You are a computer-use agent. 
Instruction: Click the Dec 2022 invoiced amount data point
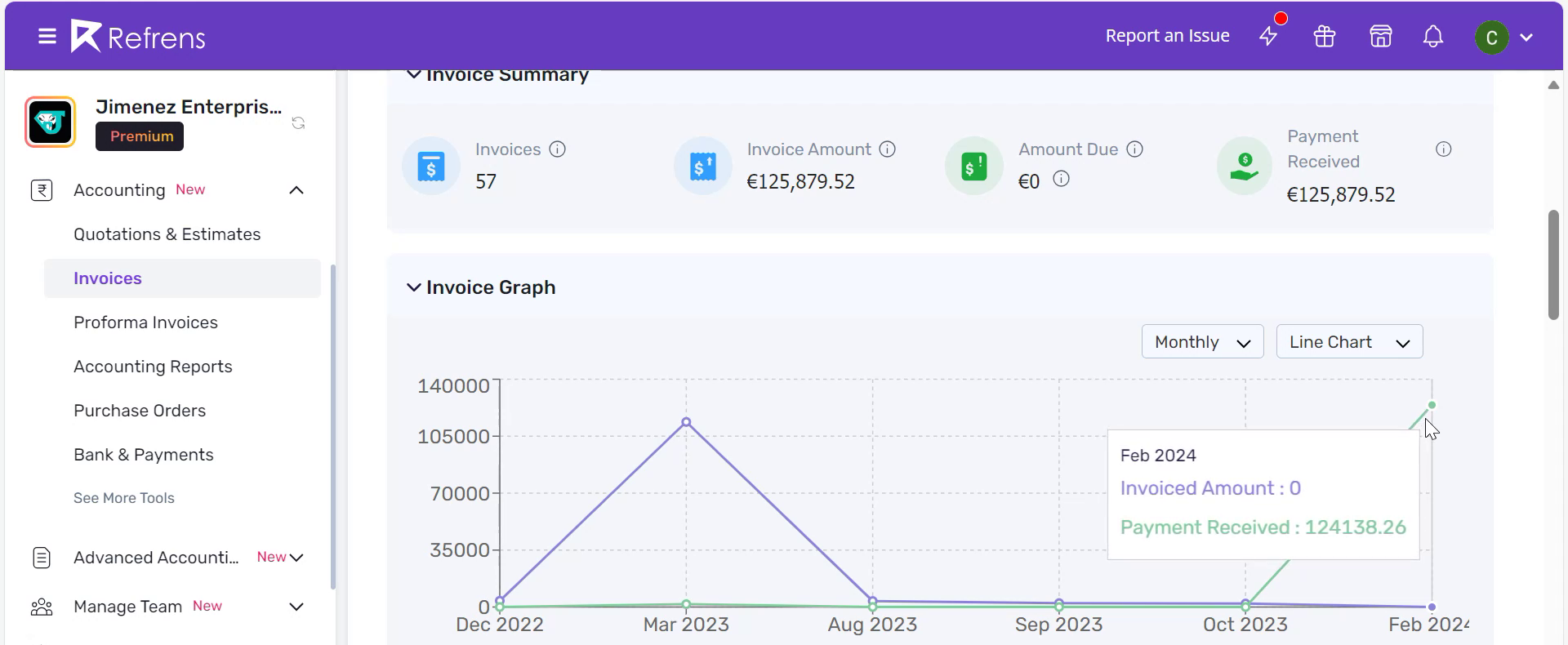[500, 601]
